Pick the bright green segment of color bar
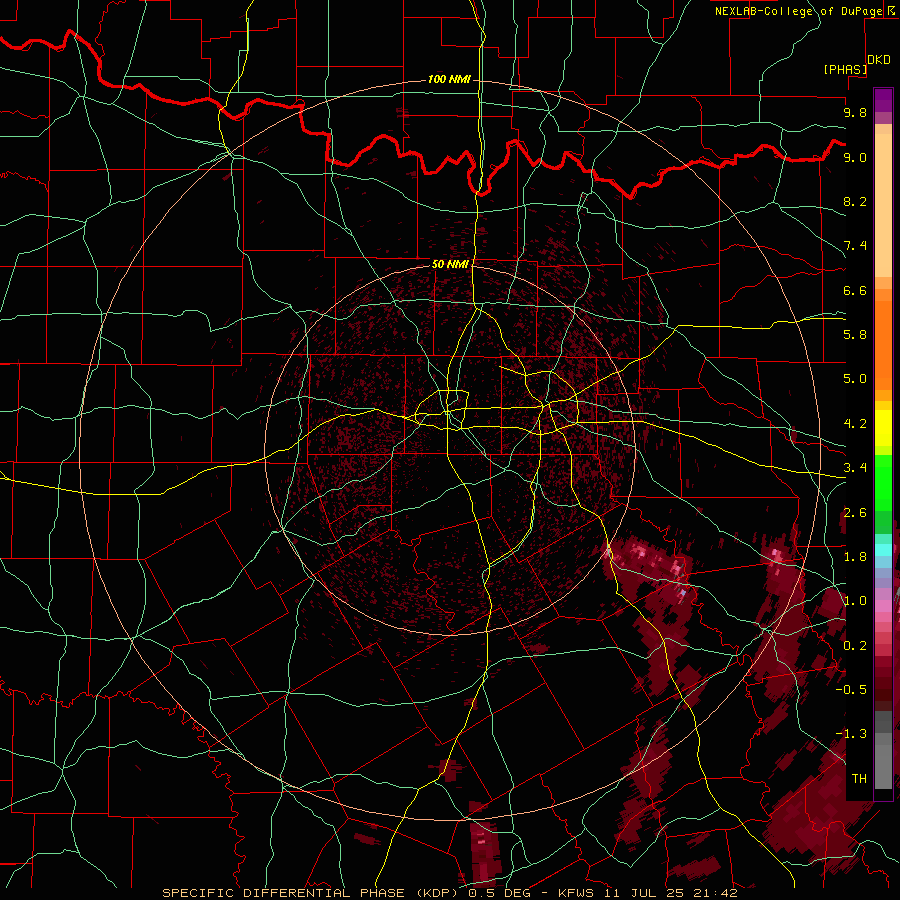The height and width of the screenshot is (900, 900). (883, 482)
